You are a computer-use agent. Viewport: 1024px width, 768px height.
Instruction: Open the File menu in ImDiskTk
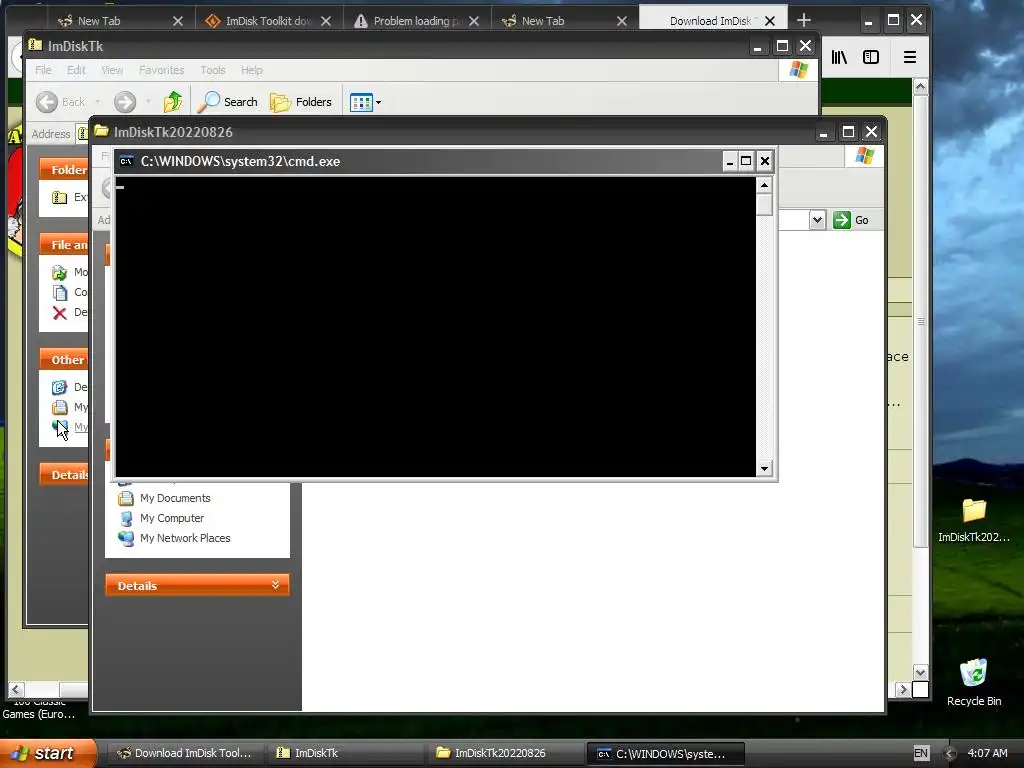[x=43, y=70]
